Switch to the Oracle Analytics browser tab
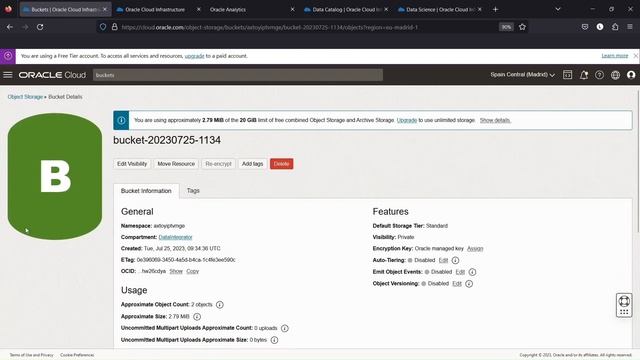 tap(228, 9)
